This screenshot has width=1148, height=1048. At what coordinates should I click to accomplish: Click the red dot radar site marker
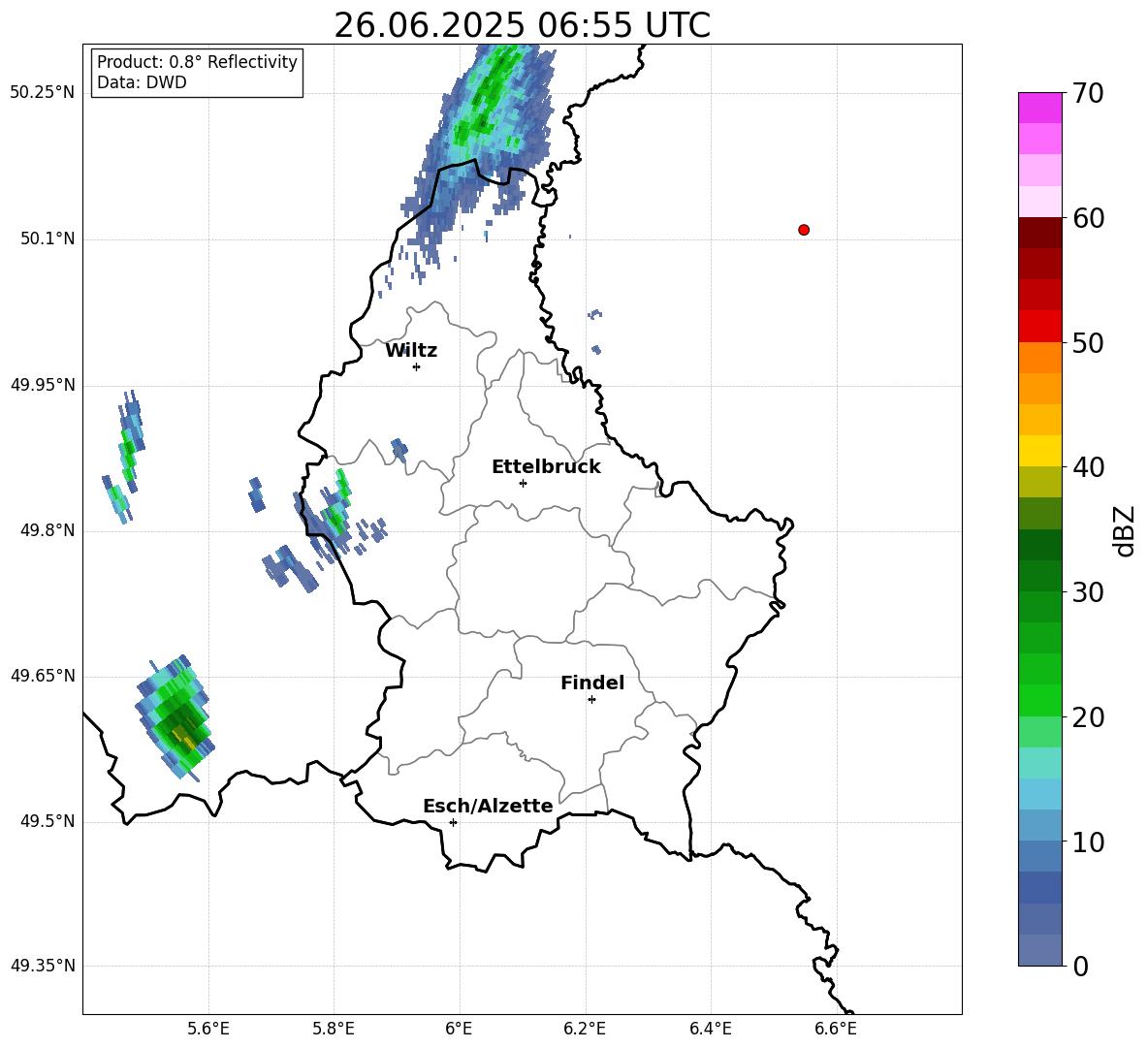click(804, 230)
